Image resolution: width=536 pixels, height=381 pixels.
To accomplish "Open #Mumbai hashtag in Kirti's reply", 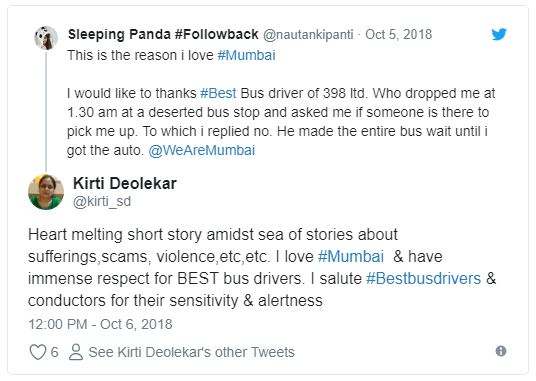I will point(351,257).
